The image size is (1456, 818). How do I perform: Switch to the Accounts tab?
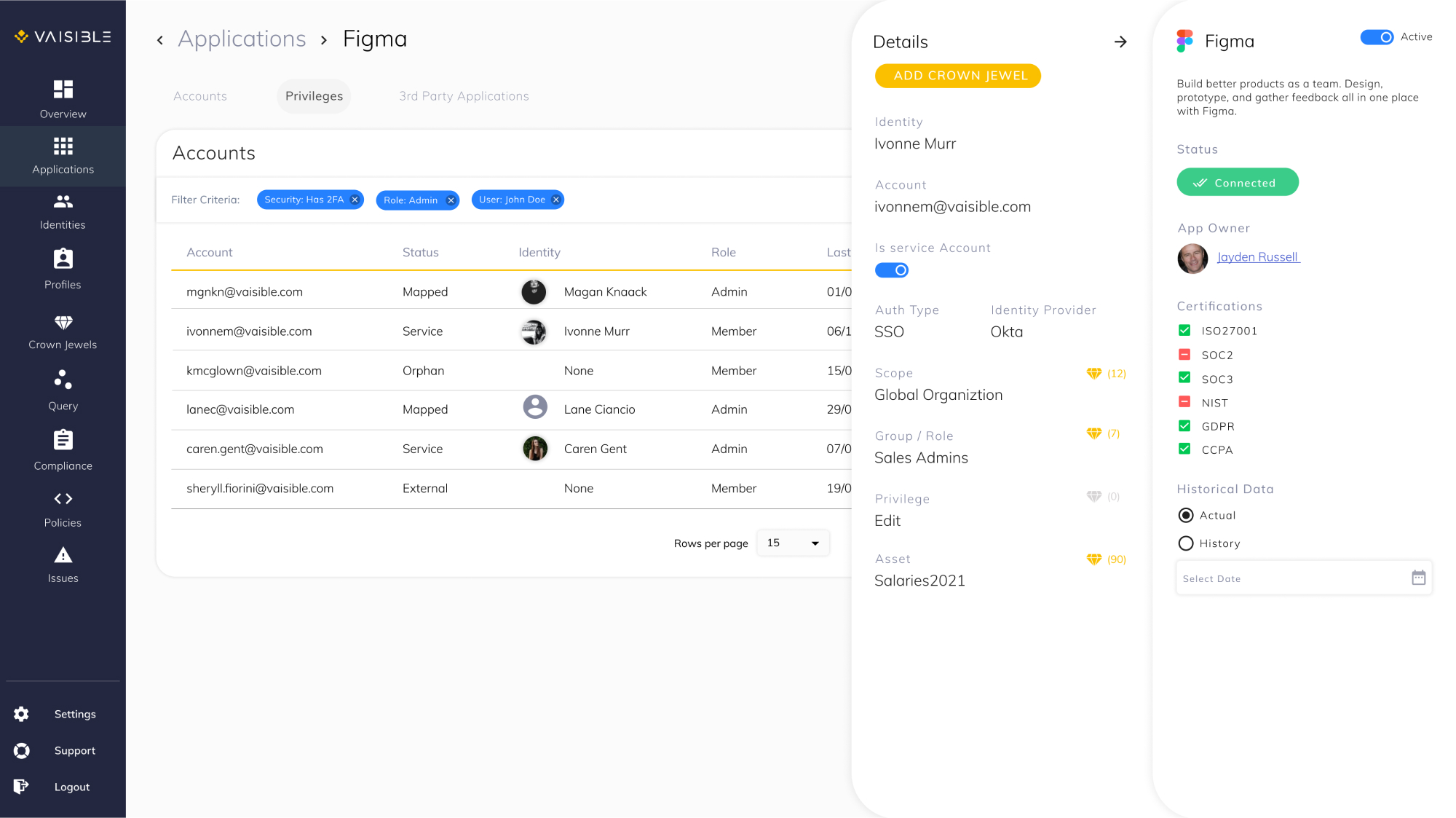200,96
